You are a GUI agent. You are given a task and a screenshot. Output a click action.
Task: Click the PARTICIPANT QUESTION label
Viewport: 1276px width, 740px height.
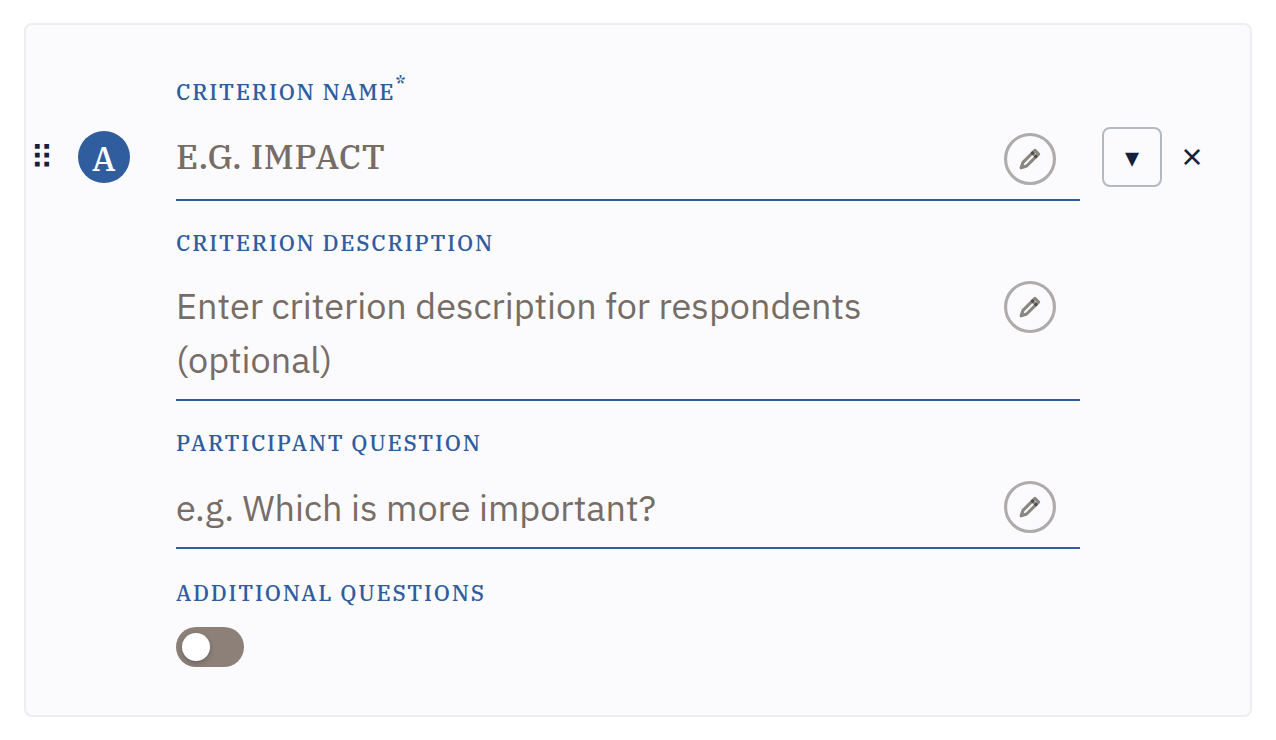[328, 443]
